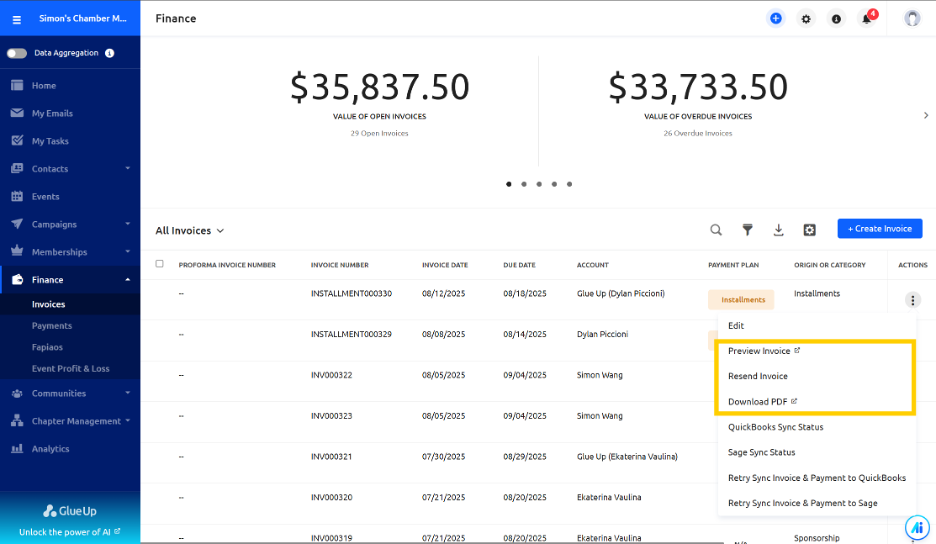
Task: Click the Due Date column header
Action: (x=519, y=265)
